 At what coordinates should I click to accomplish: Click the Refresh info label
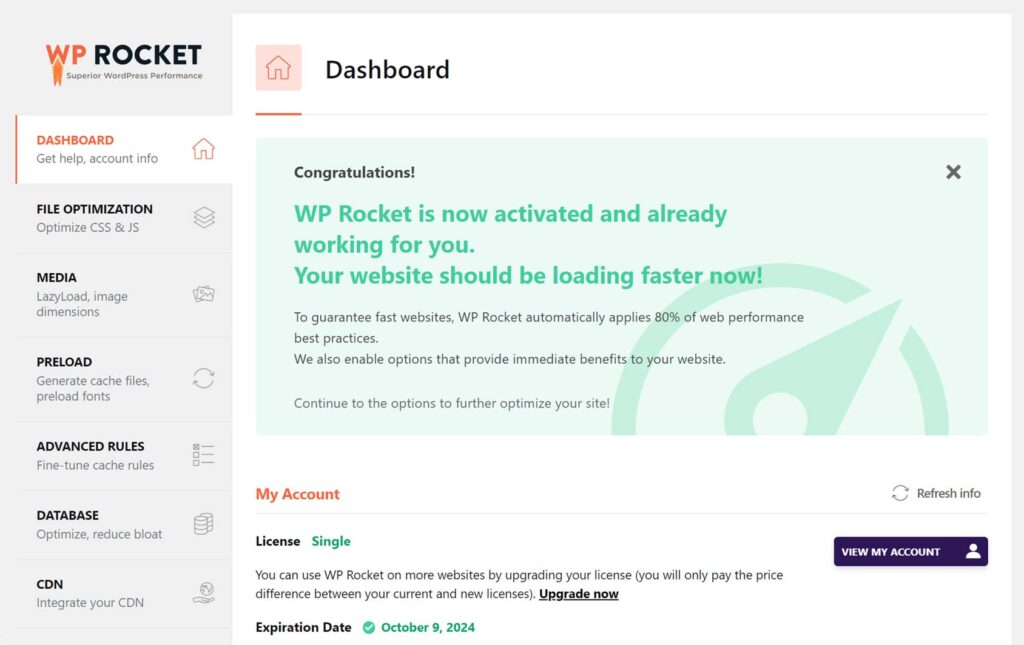click(948, 493)
